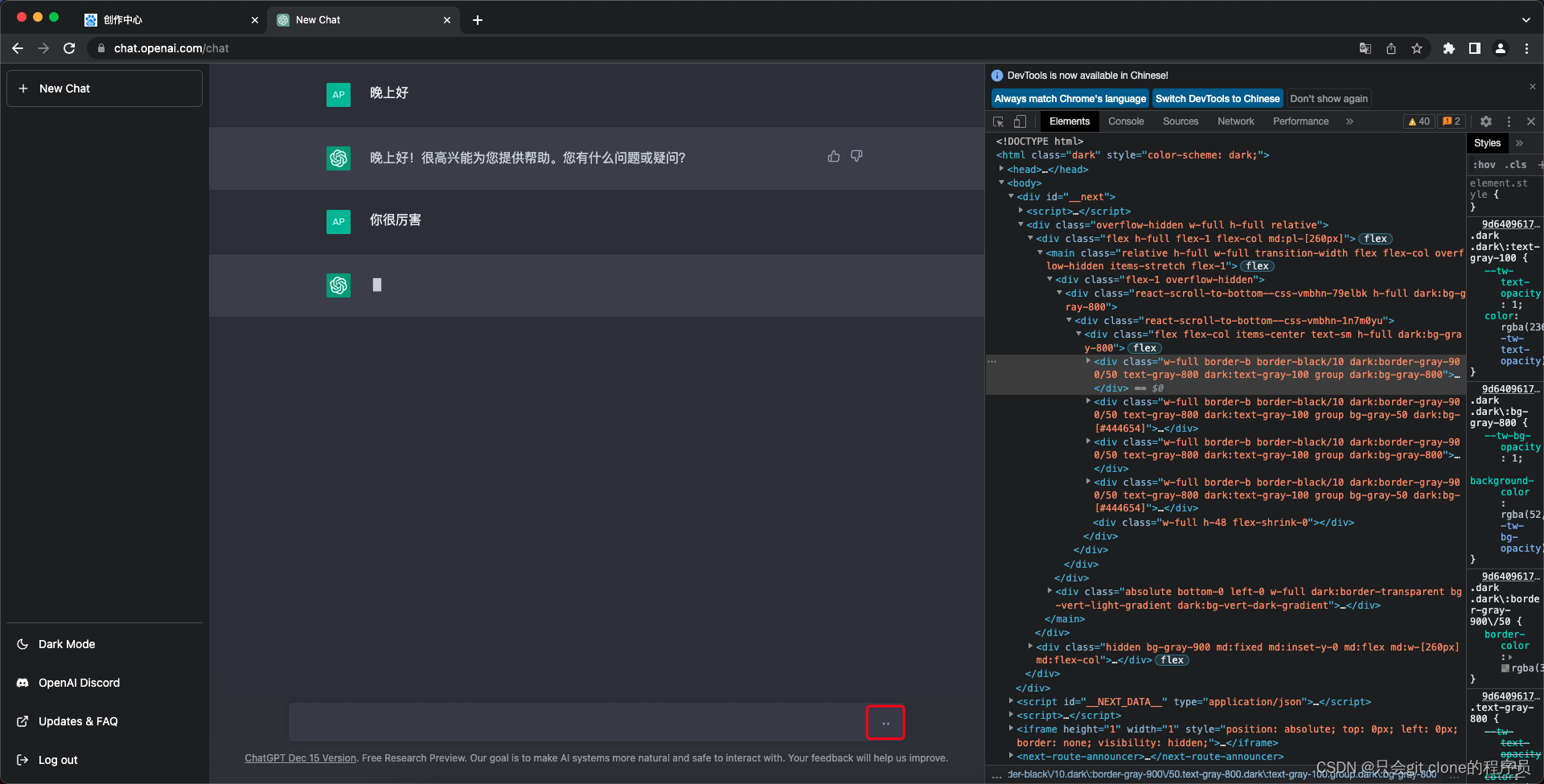Open DevTools customize three-dot menu

tap(1509, 121)
